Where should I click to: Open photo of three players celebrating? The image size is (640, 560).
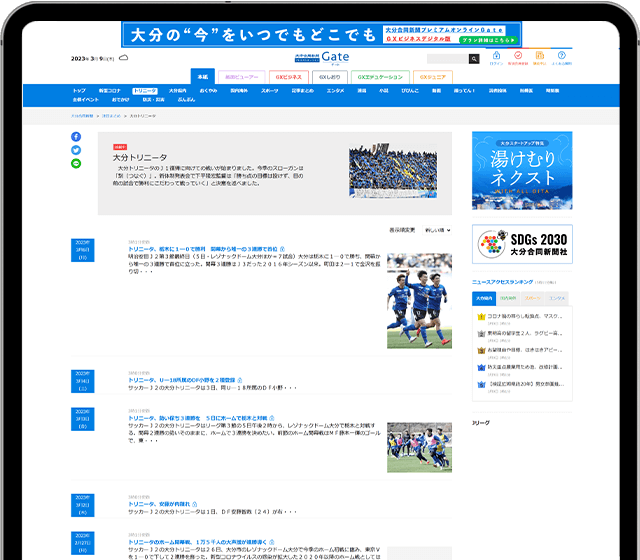[x=419, y=301]
